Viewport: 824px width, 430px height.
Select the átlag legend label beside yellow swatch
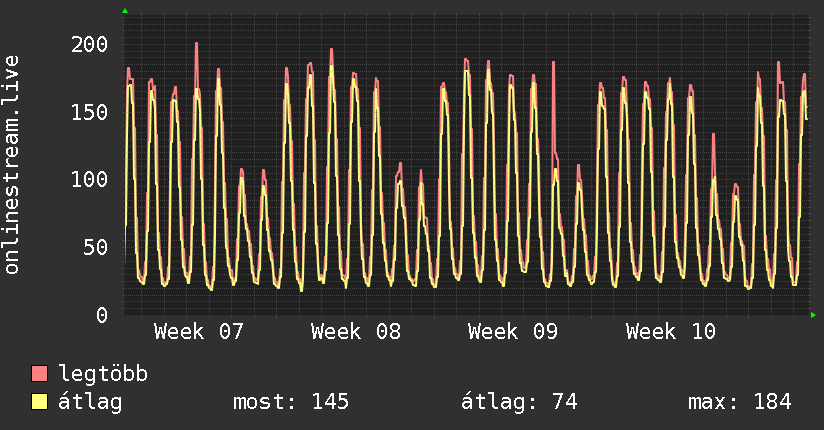(90, 402)
